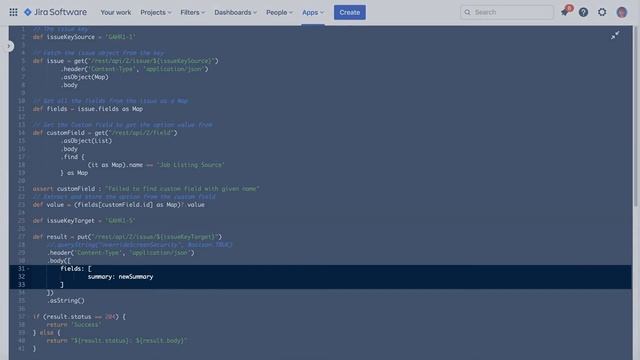
Task: Click 'def issueKeyTarget' on line 25
Action: click(64, 221)
